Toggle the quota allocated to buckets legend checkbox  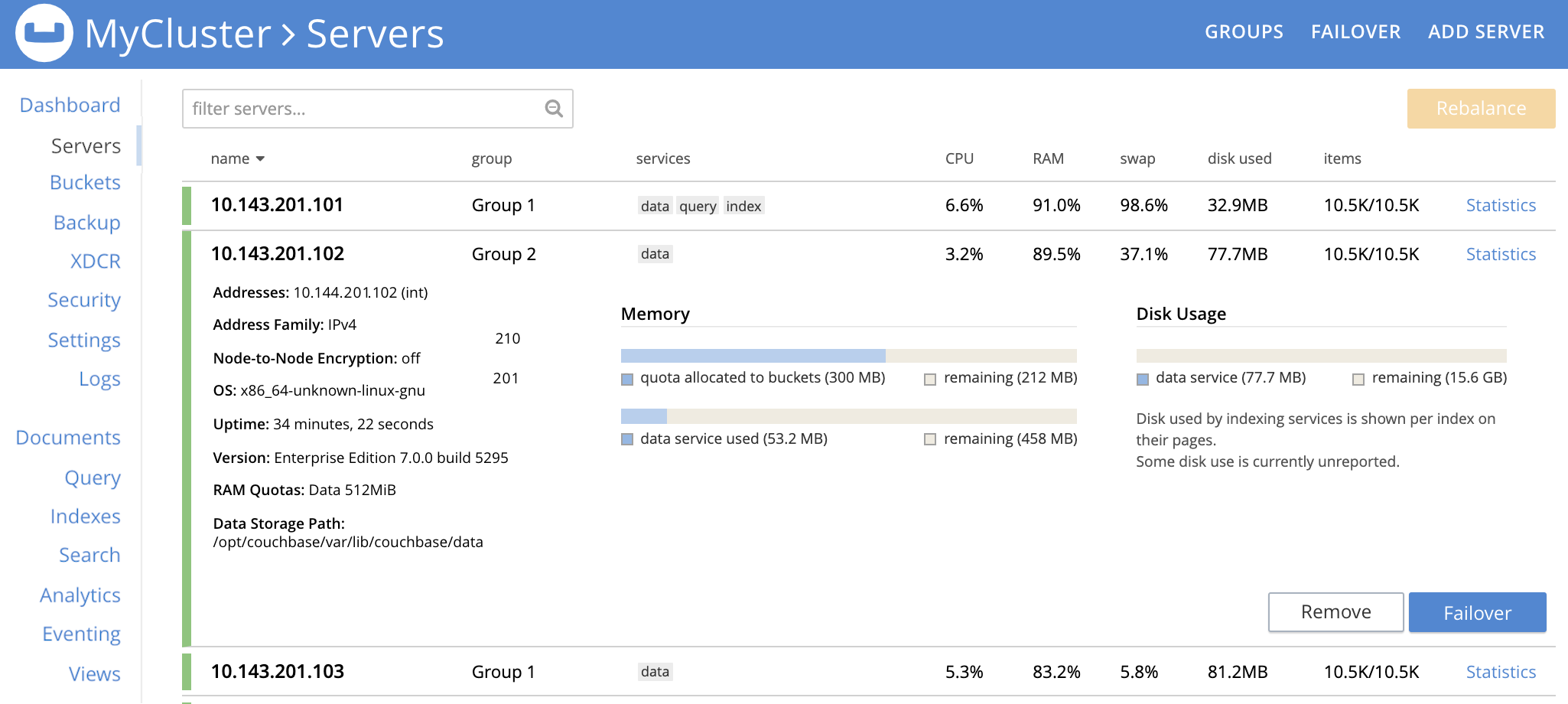[626, 377]
